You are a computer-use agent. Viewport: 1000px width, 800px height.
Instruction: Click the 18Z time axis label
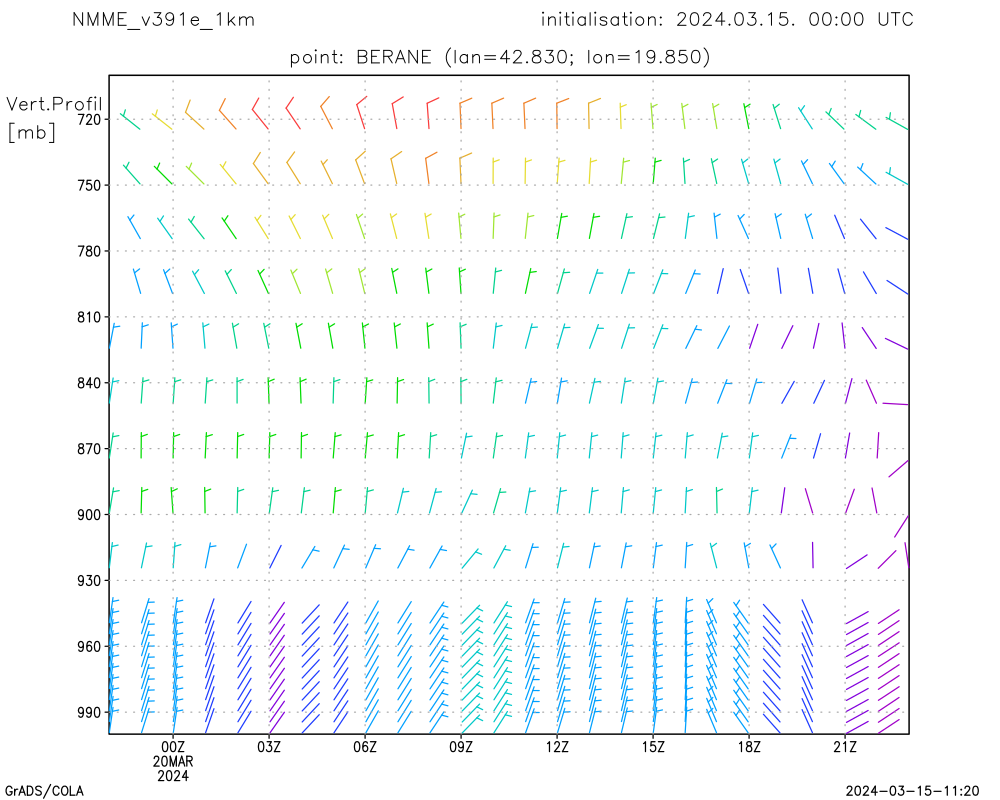pos(749,747)
